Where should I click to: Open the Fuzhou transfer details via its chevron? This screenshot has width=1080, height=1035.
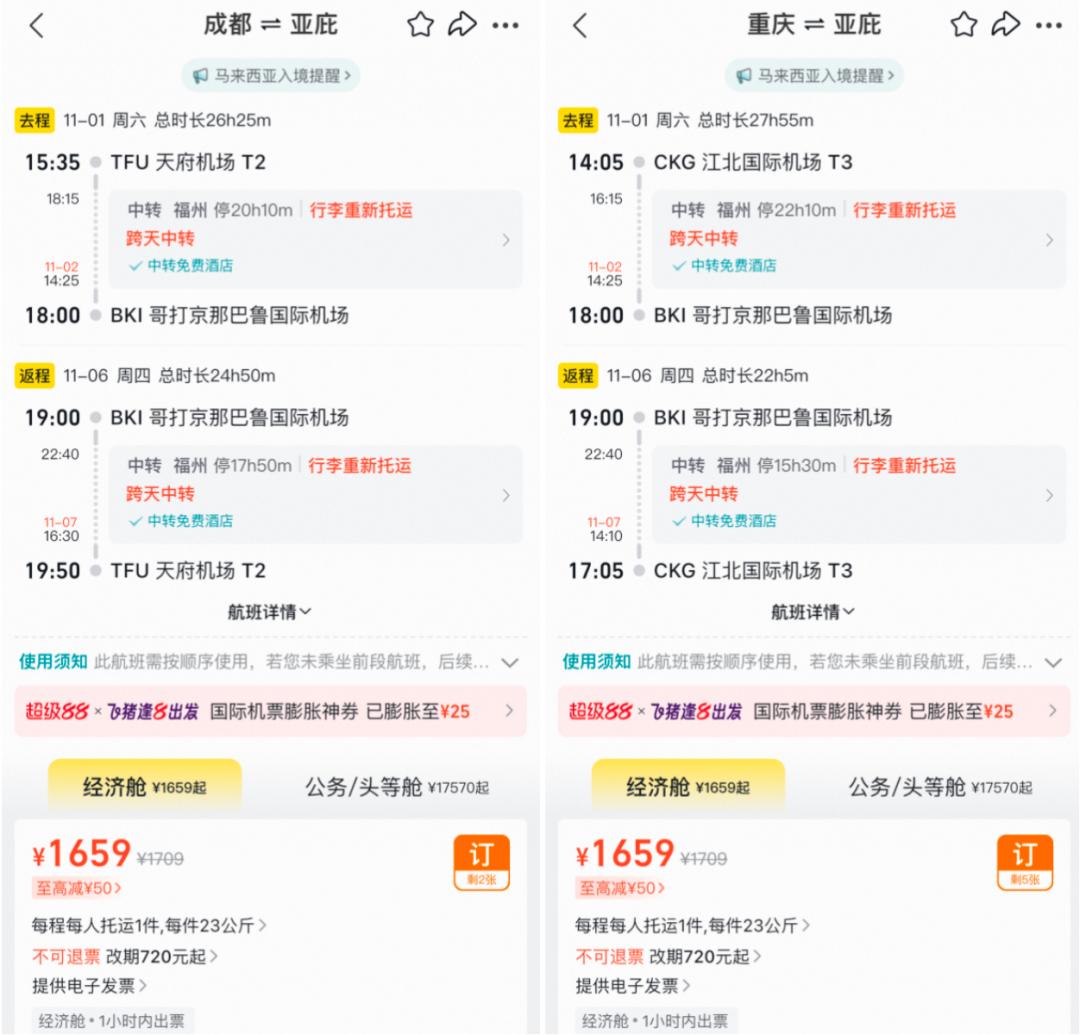tap(508, 240)
